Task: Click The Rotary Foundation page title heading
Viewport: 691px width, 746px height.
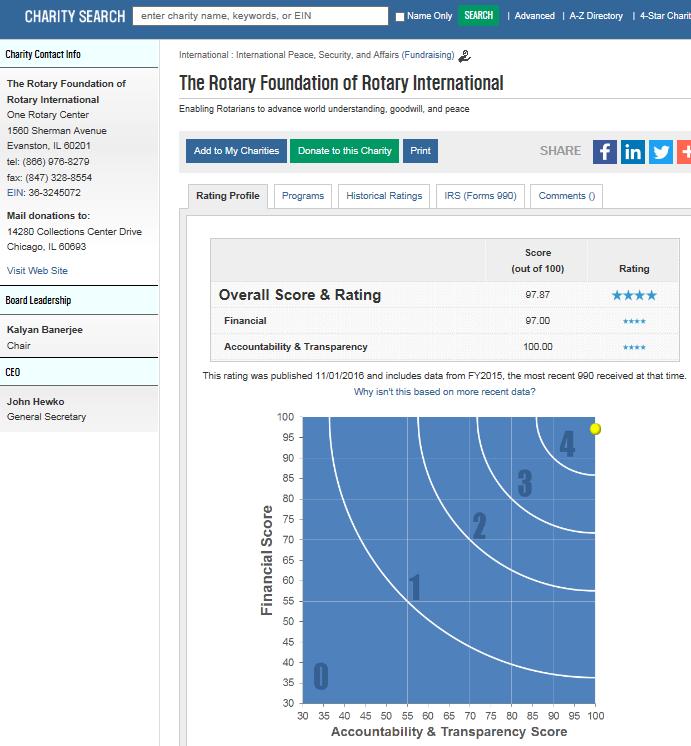Action: 341,83
